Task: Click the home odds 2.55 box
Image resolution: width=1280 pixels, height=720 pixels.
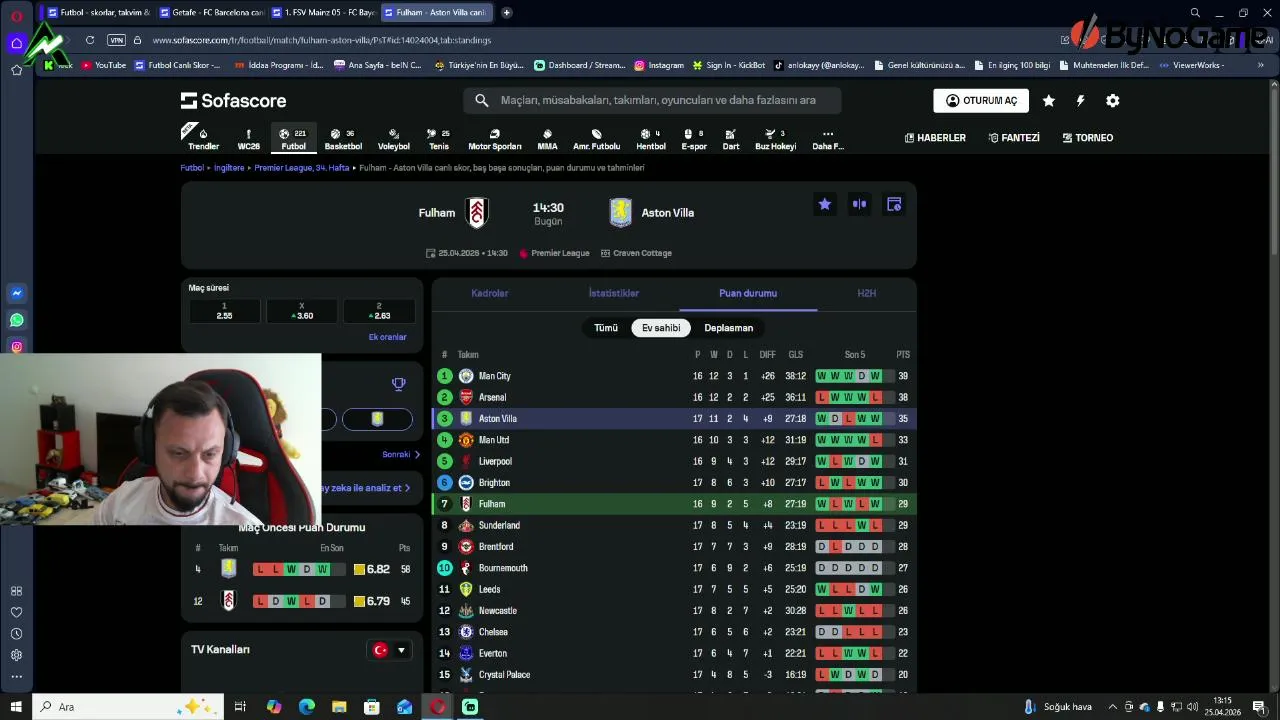Action: 224,311
